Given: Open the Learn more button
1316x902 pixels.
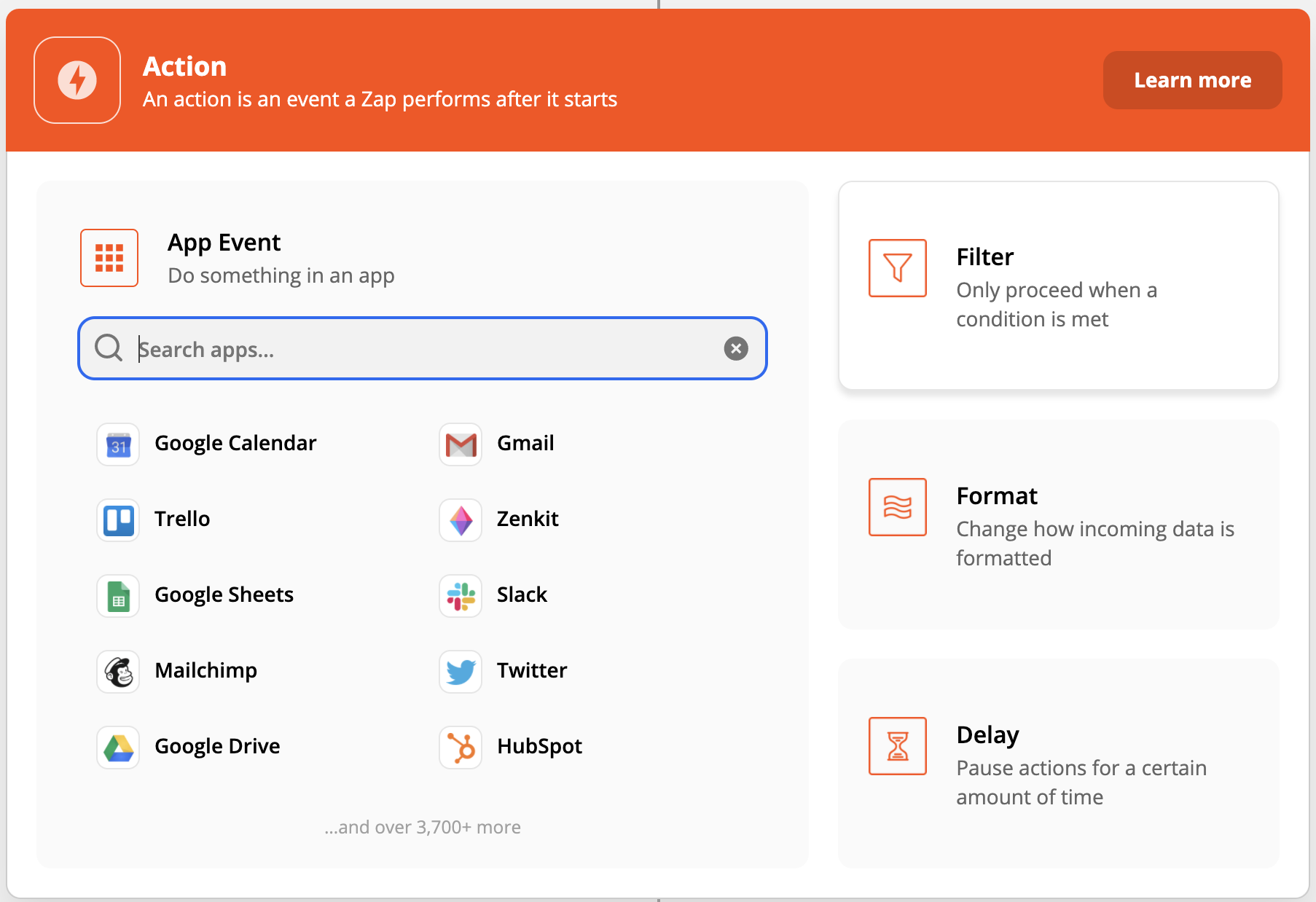Looking at the screenshot, I should coord(1193,80).
